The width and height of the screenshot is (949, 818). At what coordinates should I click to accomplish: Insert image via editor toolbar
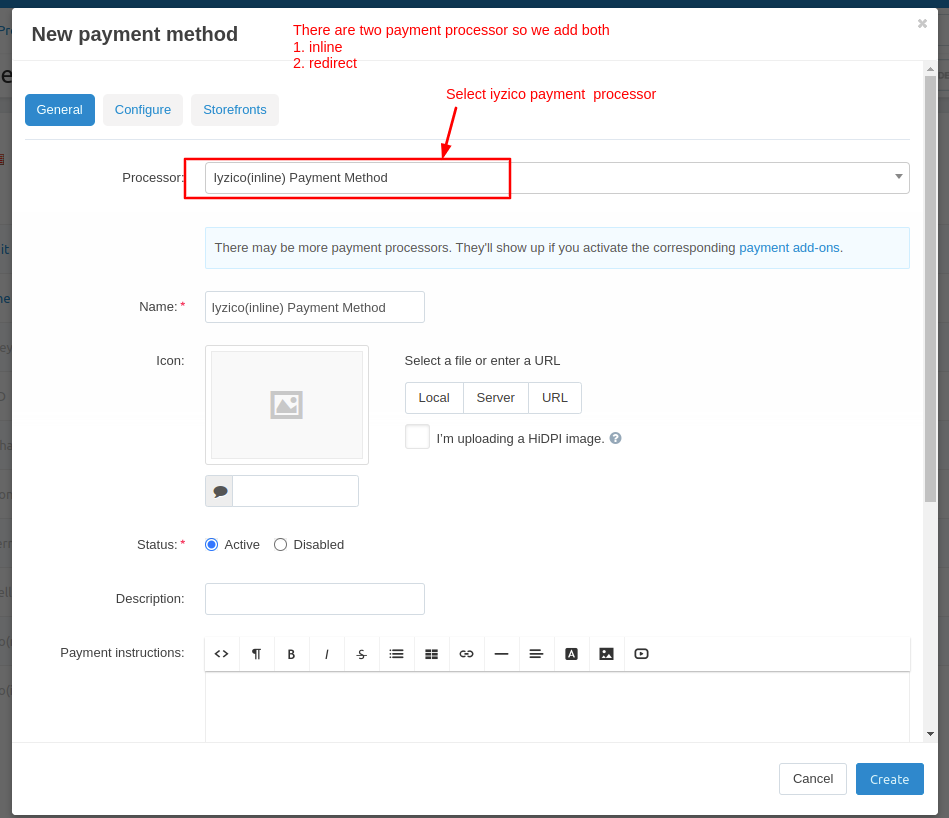click(606, 653)
